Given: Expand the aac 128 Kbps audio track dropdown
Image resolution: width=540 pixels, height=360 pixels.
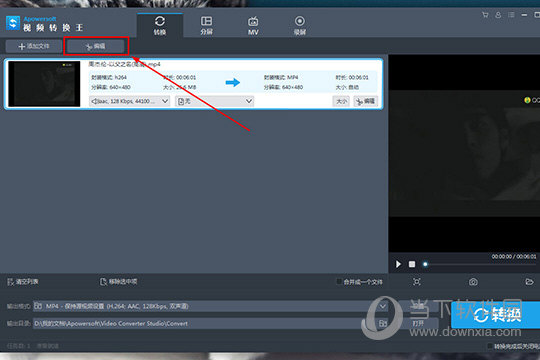Looking at the screenshot, I should click(129, 101).
